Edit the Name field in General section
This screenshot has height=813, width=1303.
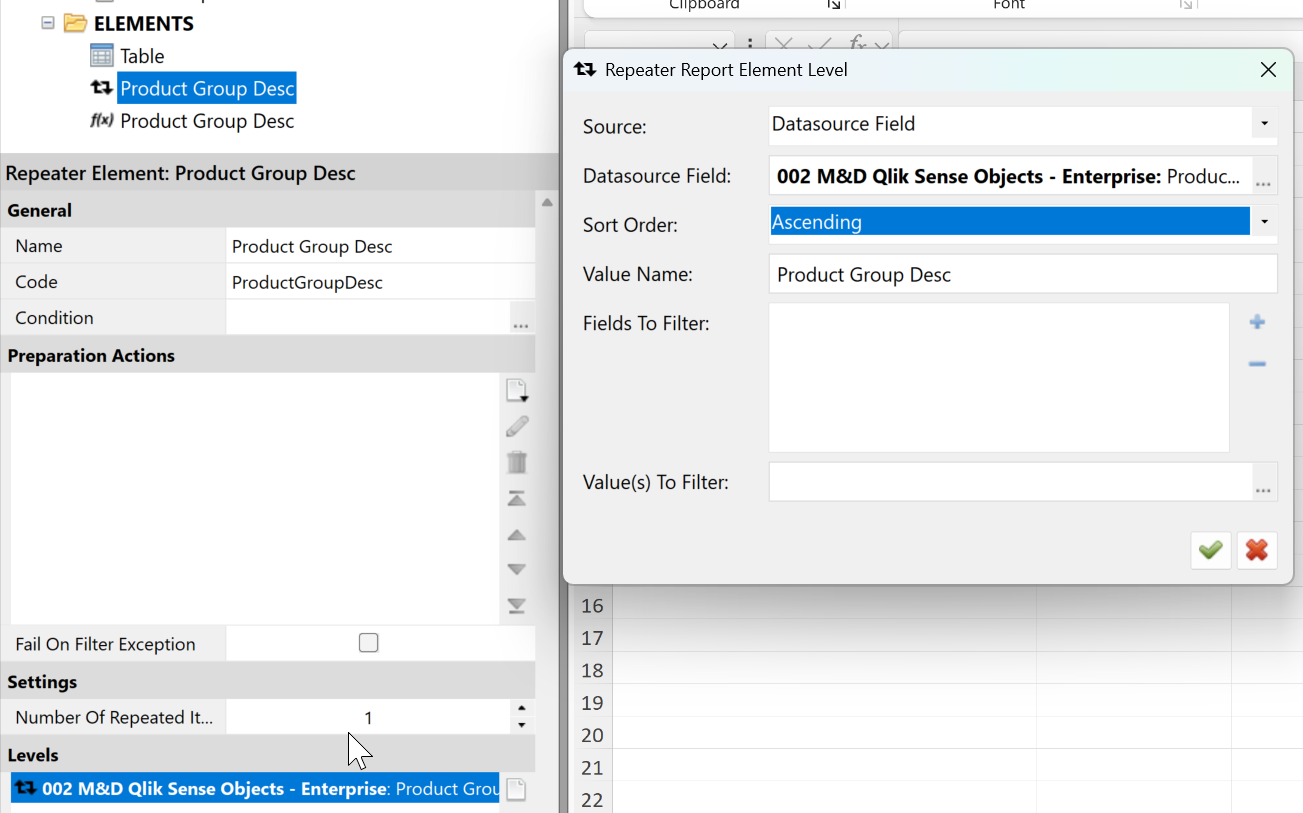pyautogui.click(x=380, y=247)
